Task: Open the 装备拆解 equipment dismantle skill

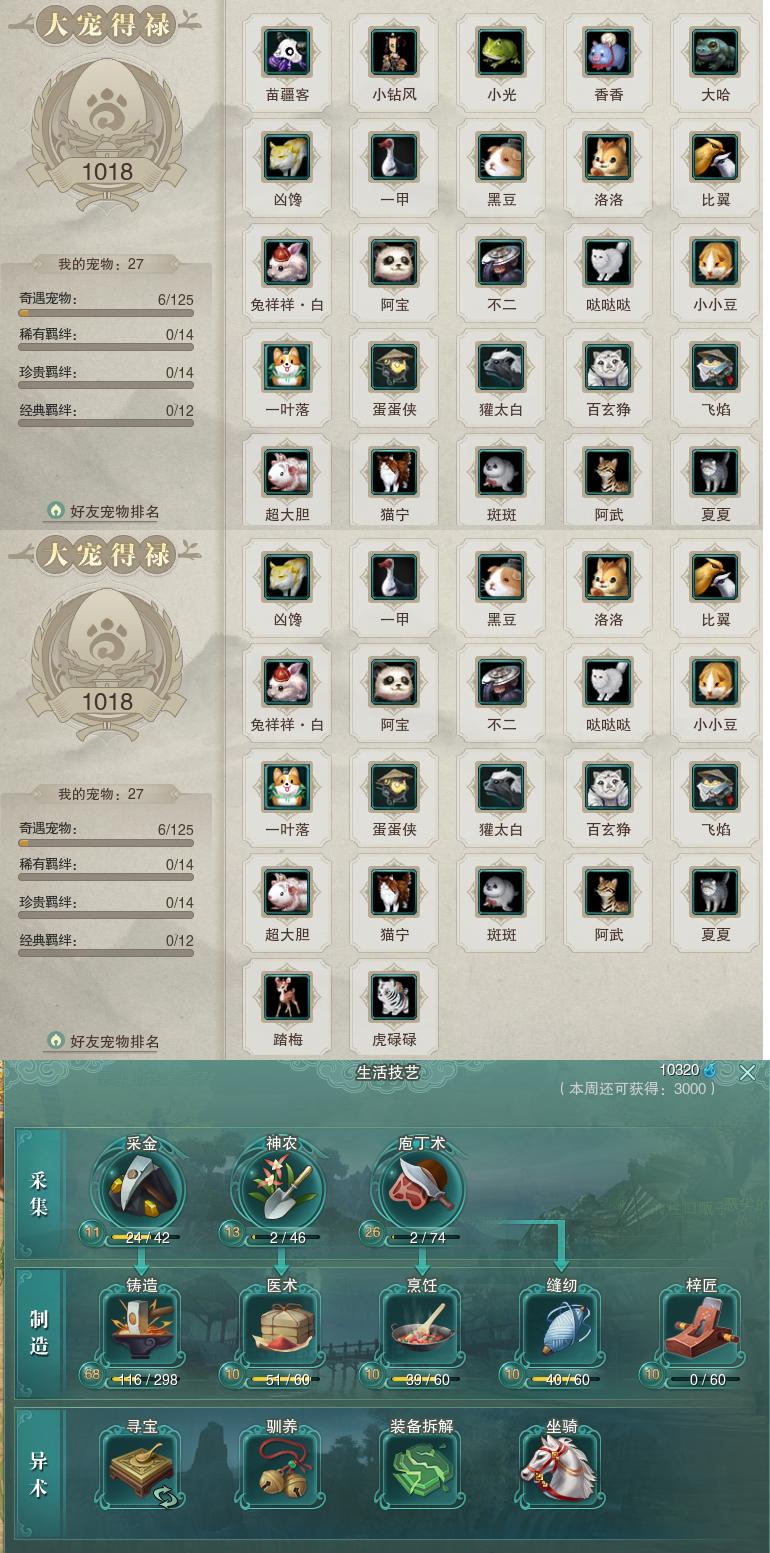Action: 422,1468
